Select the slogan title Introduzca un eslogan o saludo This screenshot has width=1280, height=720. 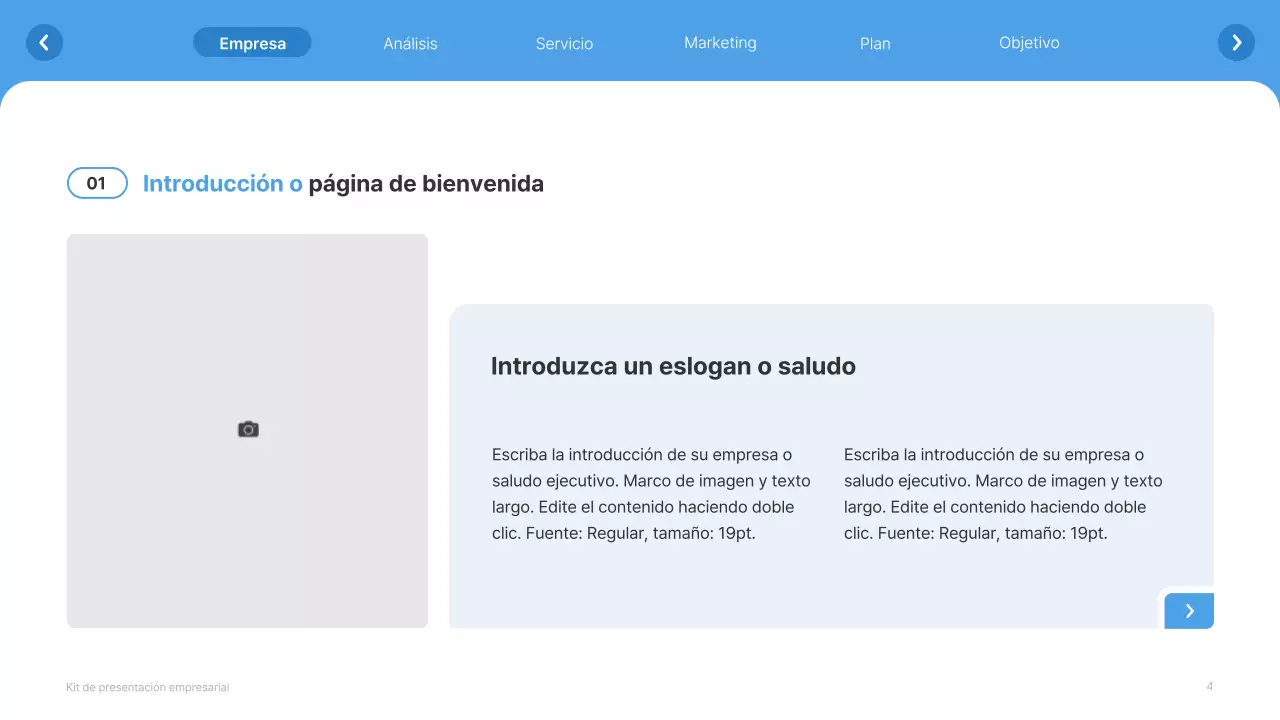(x=673, y=365)
